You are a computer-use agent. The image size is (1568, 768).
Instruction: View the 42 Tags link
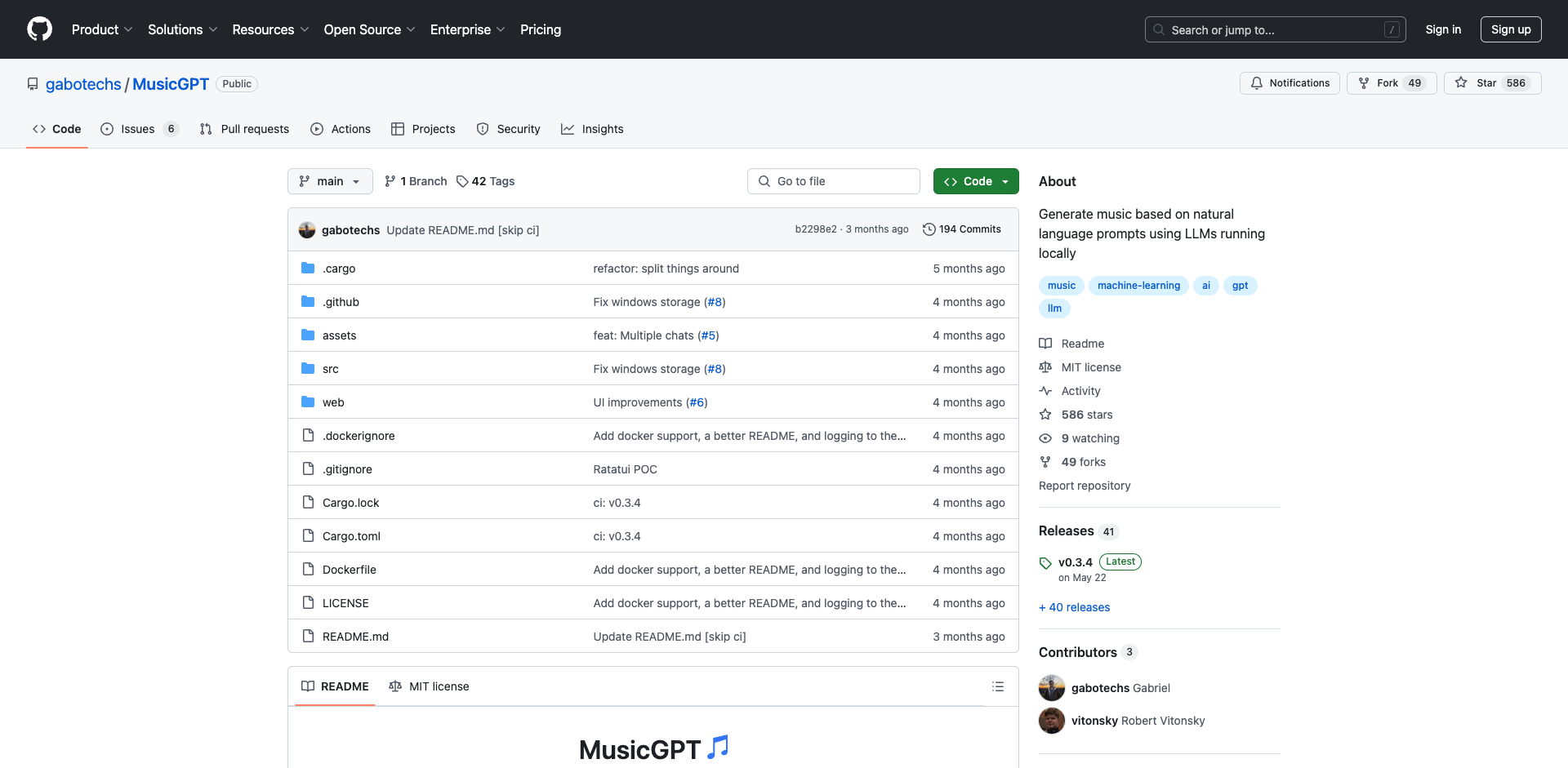(x=486, y=181)
